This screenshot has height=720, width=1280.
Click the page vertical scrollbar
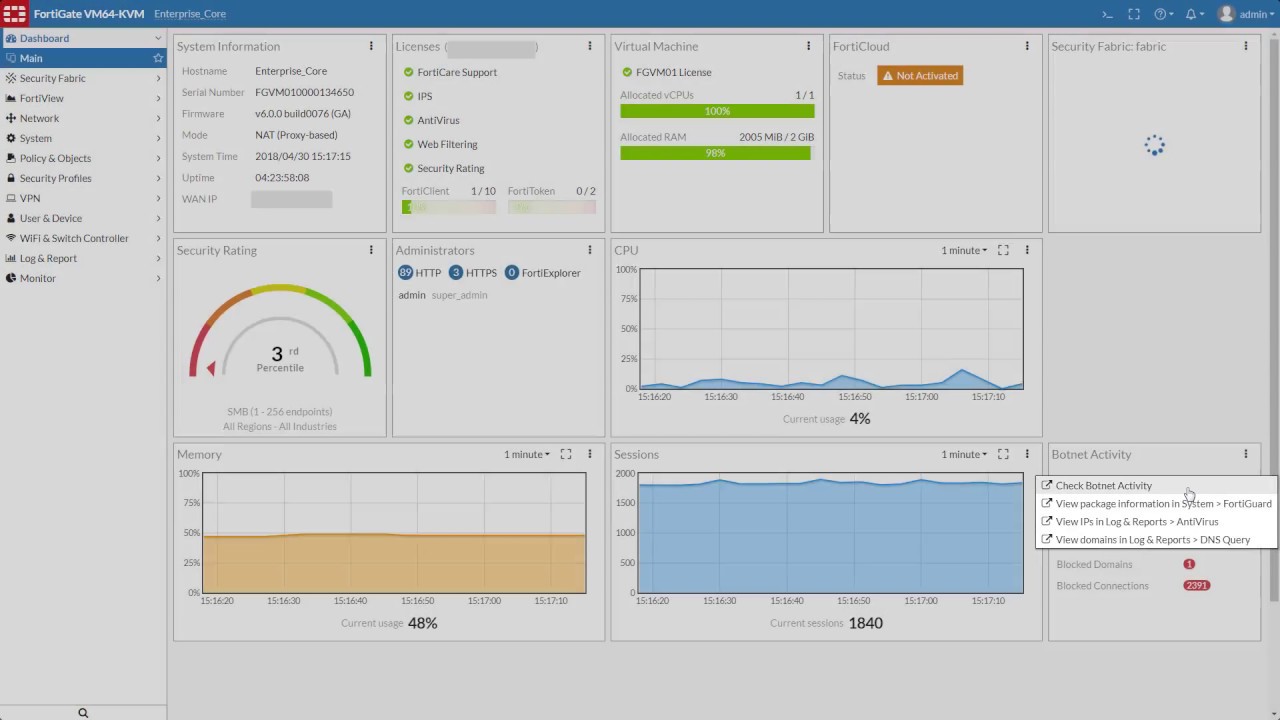point(1274,320)
